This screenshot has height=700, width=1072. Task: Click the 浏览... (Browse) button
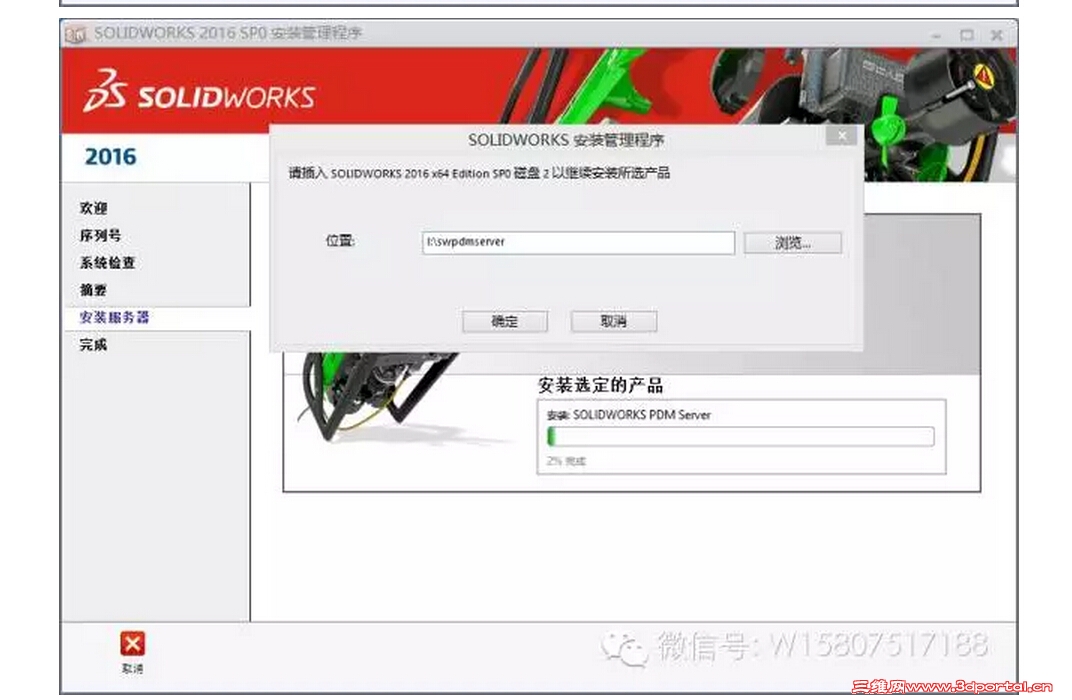coord(792,242)
